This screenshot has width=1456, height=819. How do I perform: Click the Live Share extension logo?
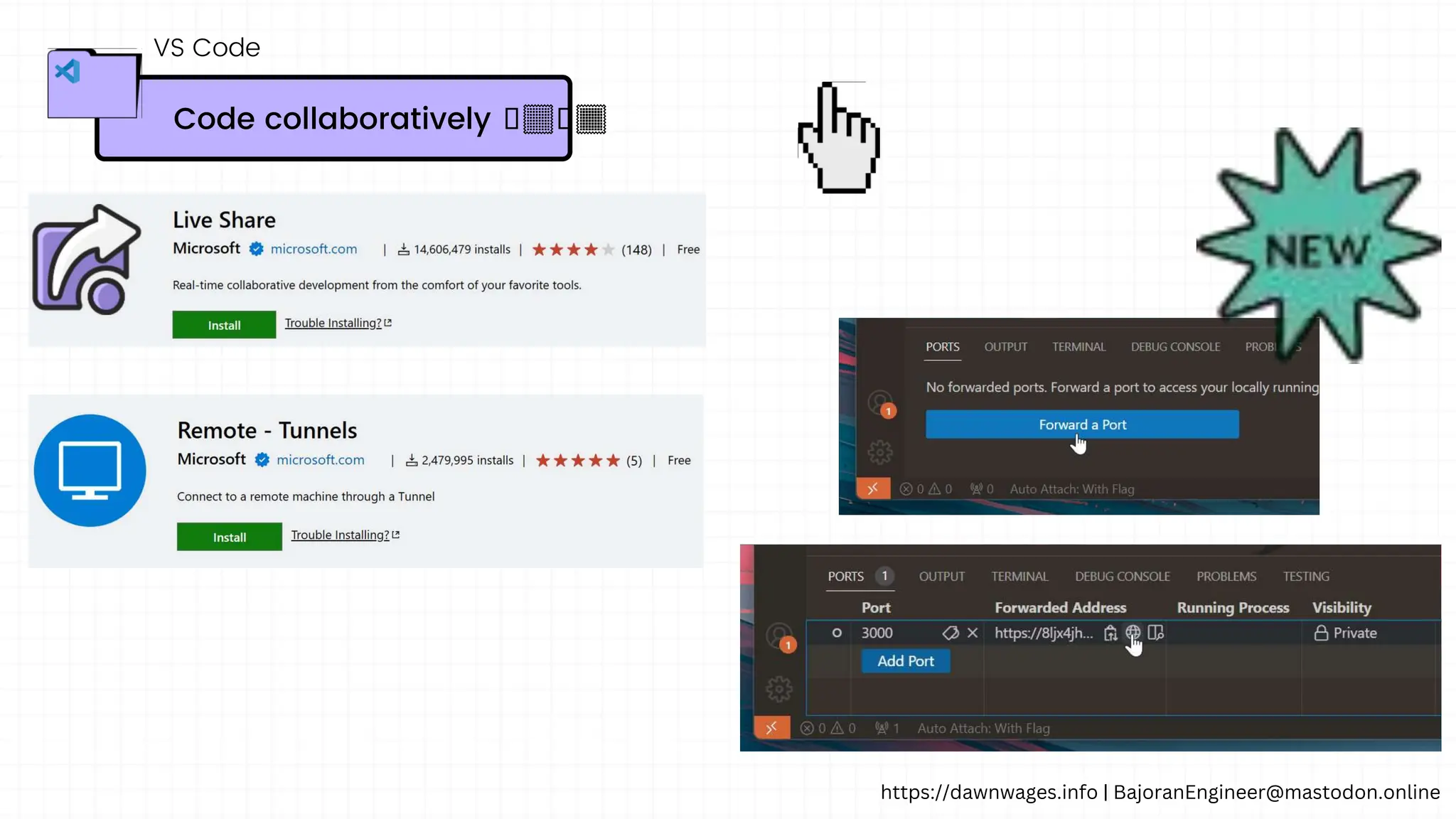coord(86,259)
